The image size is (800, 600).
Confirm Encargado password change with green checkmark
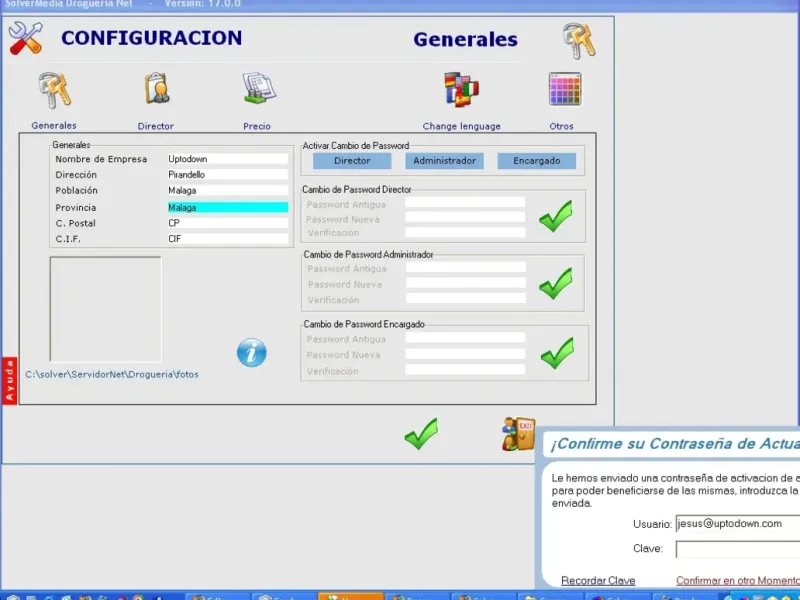point(557,353)
